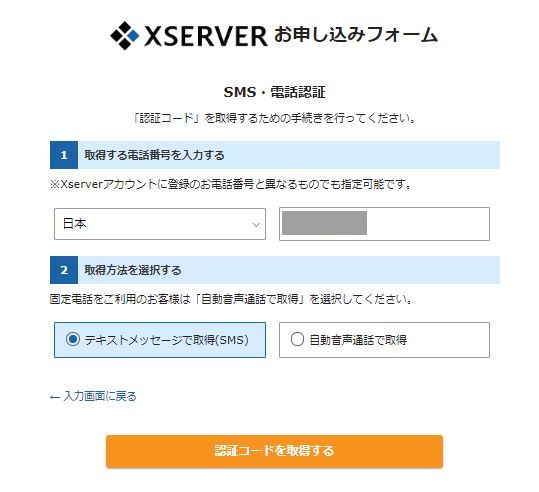Click the phone number input field
The height and width of the screenshot is (492, 539).
(384, 224)
